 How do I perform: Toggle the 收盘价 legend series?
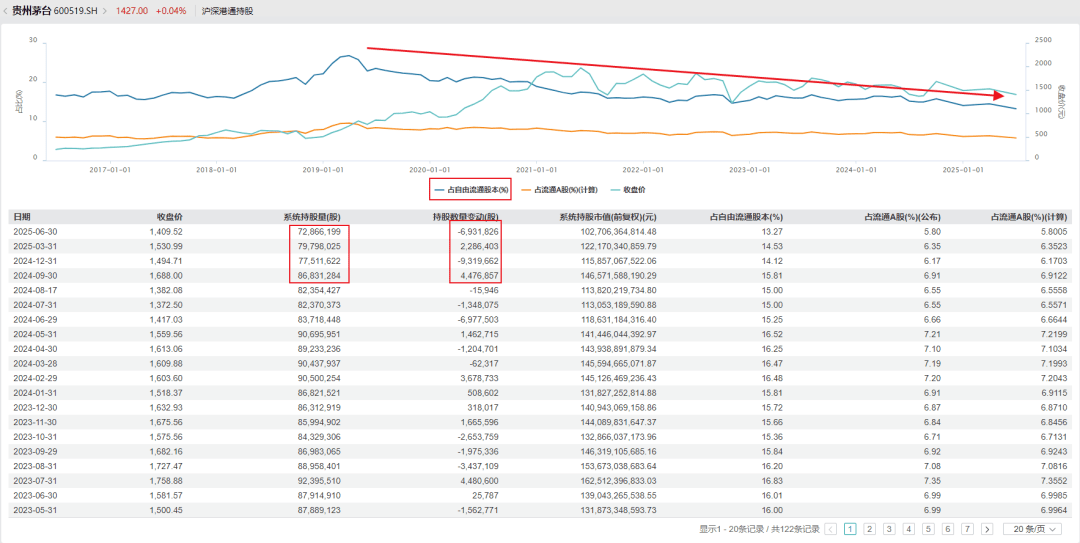(628, 189)
